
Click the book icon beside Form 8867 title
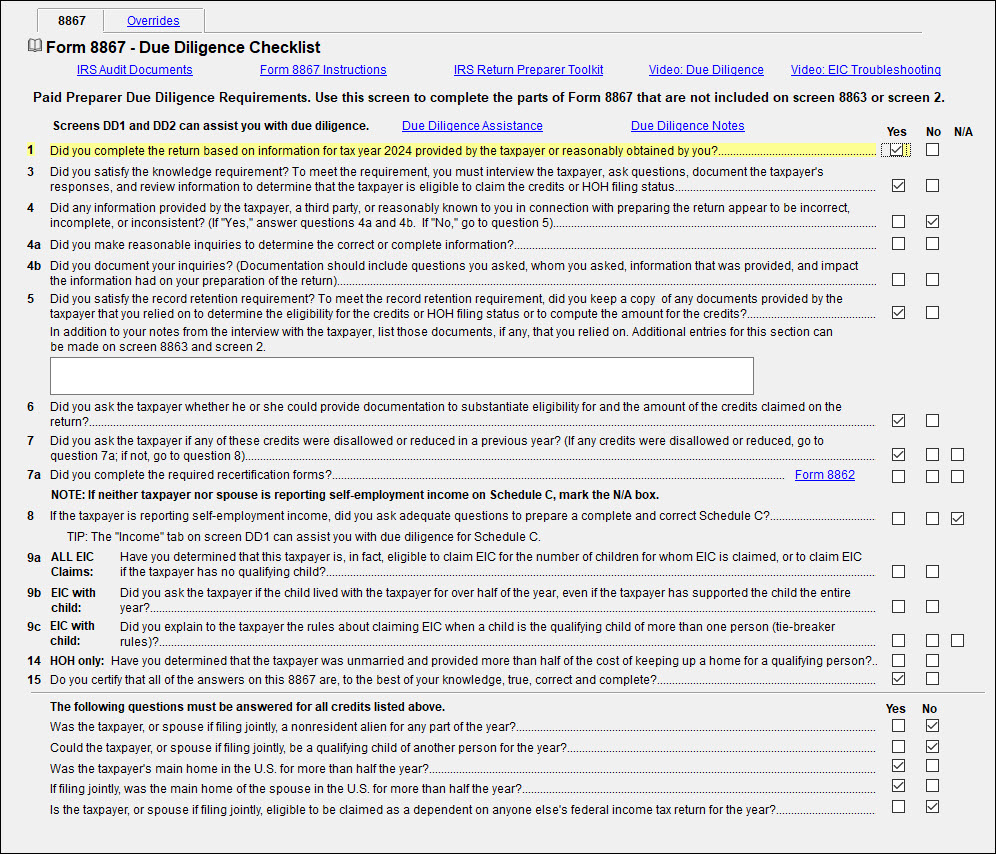(x=35, y=46)
